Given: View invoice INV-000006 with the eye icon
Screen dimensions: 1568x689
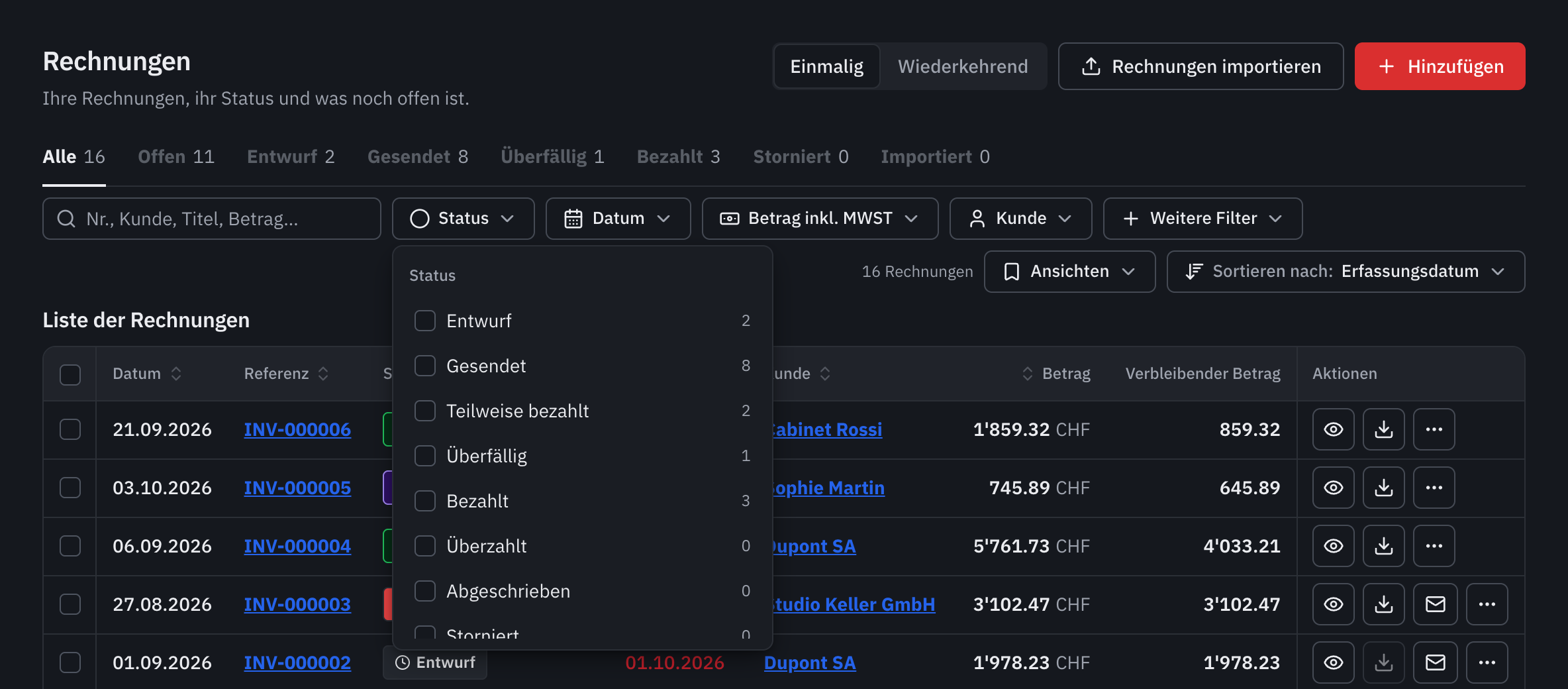Looking at the screenshot, I should pos(1334,429).
